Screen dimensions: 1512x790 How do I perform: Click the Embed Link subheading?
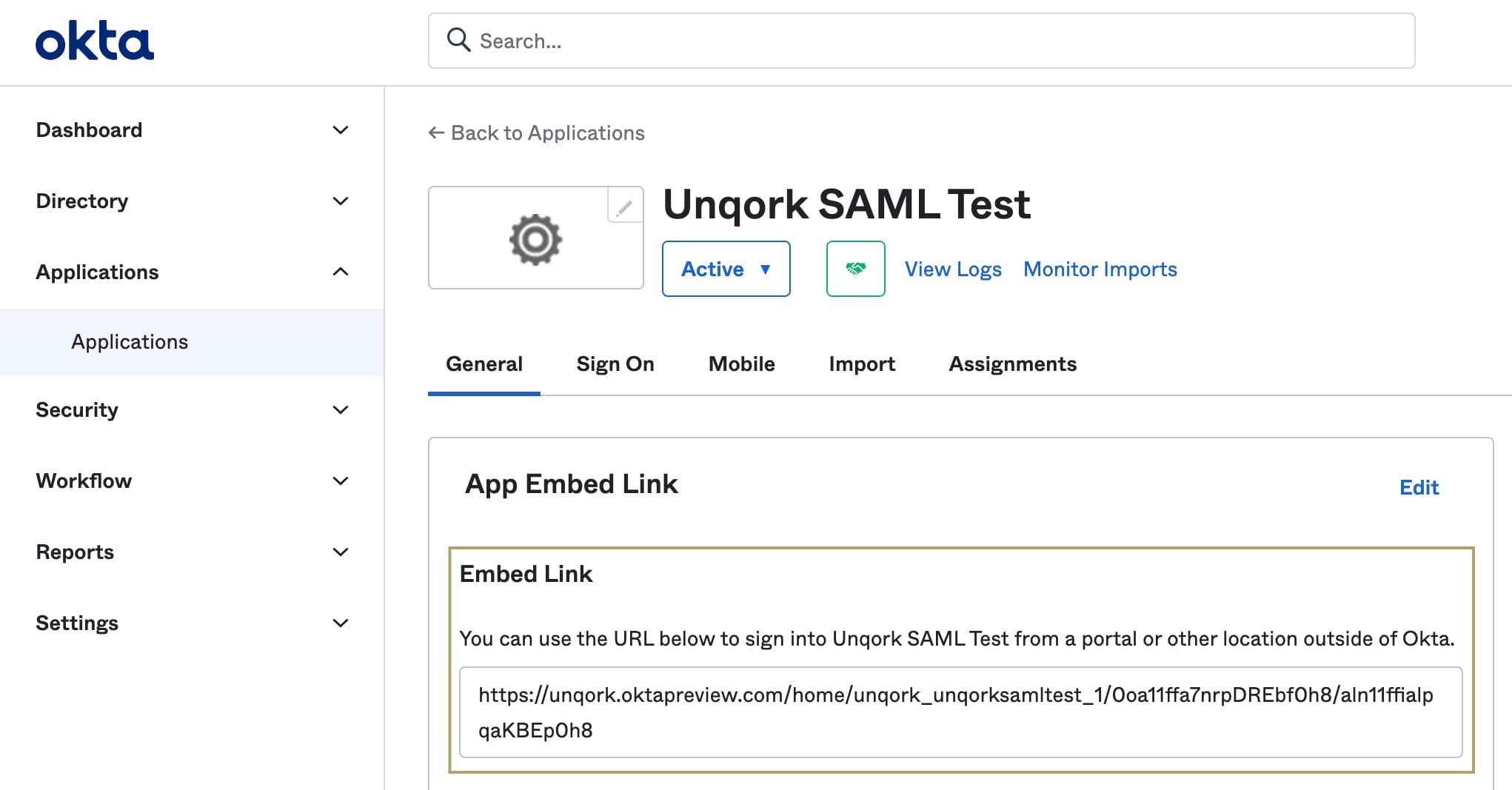click(526, 574)
